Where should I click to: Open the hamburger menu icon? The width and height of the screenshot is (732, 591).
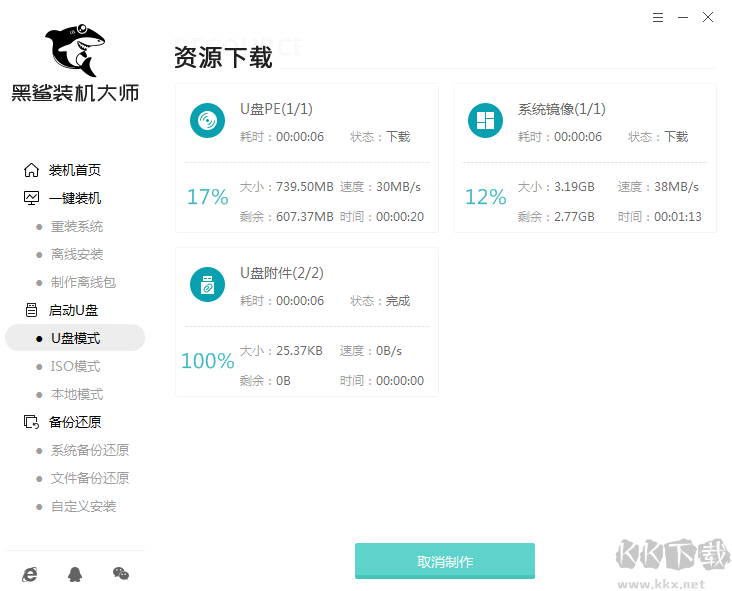pyautogui.click(x=658, y=18)
